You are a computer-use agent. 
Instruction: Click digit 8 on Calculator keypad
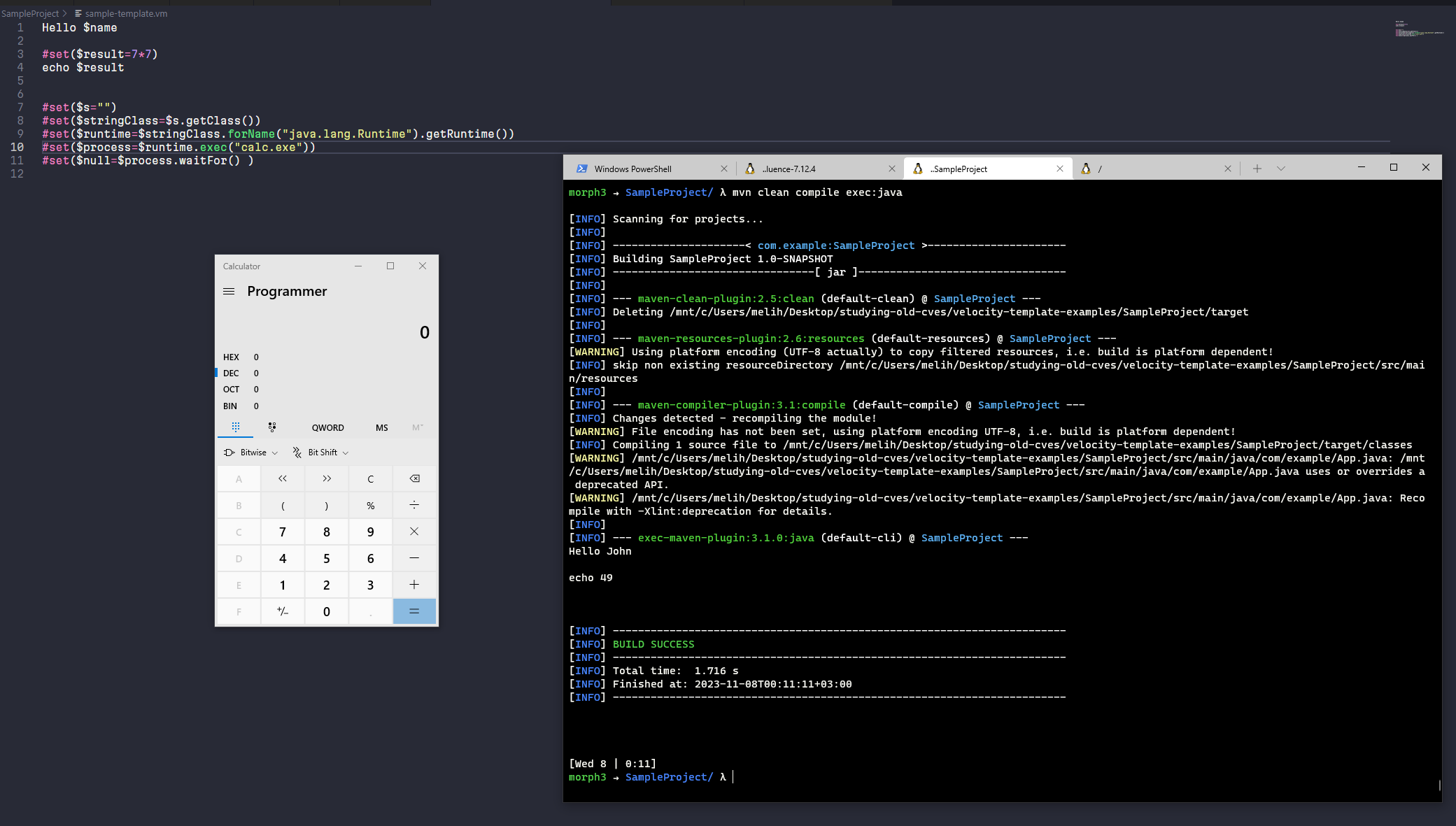coord(327,532)
